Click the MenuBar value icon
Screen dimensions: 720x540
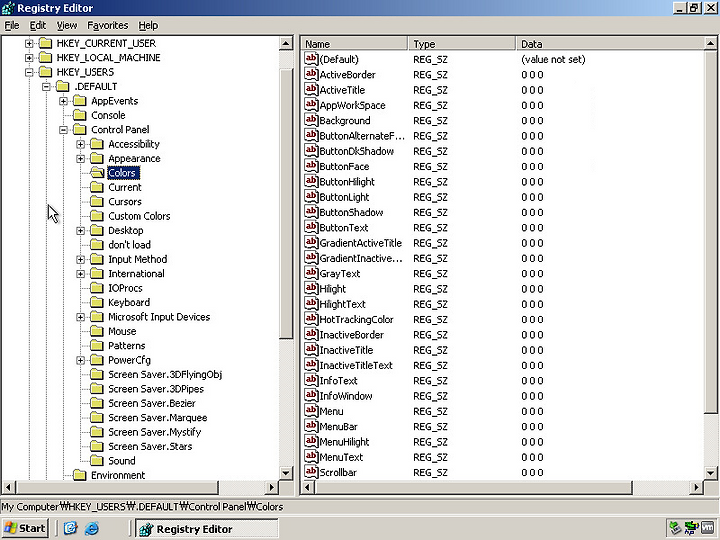(311, 426)
